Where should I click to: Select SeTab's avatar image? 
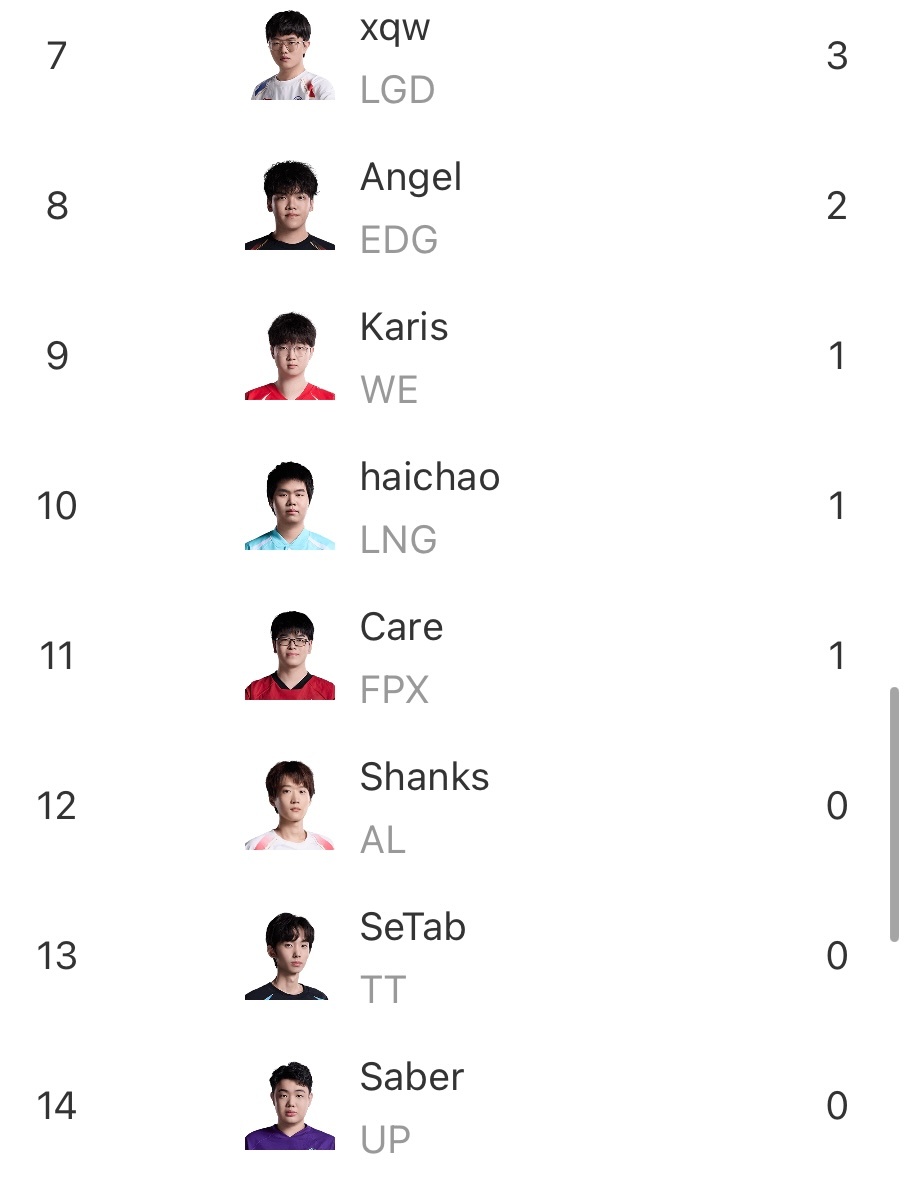[291, 955]
